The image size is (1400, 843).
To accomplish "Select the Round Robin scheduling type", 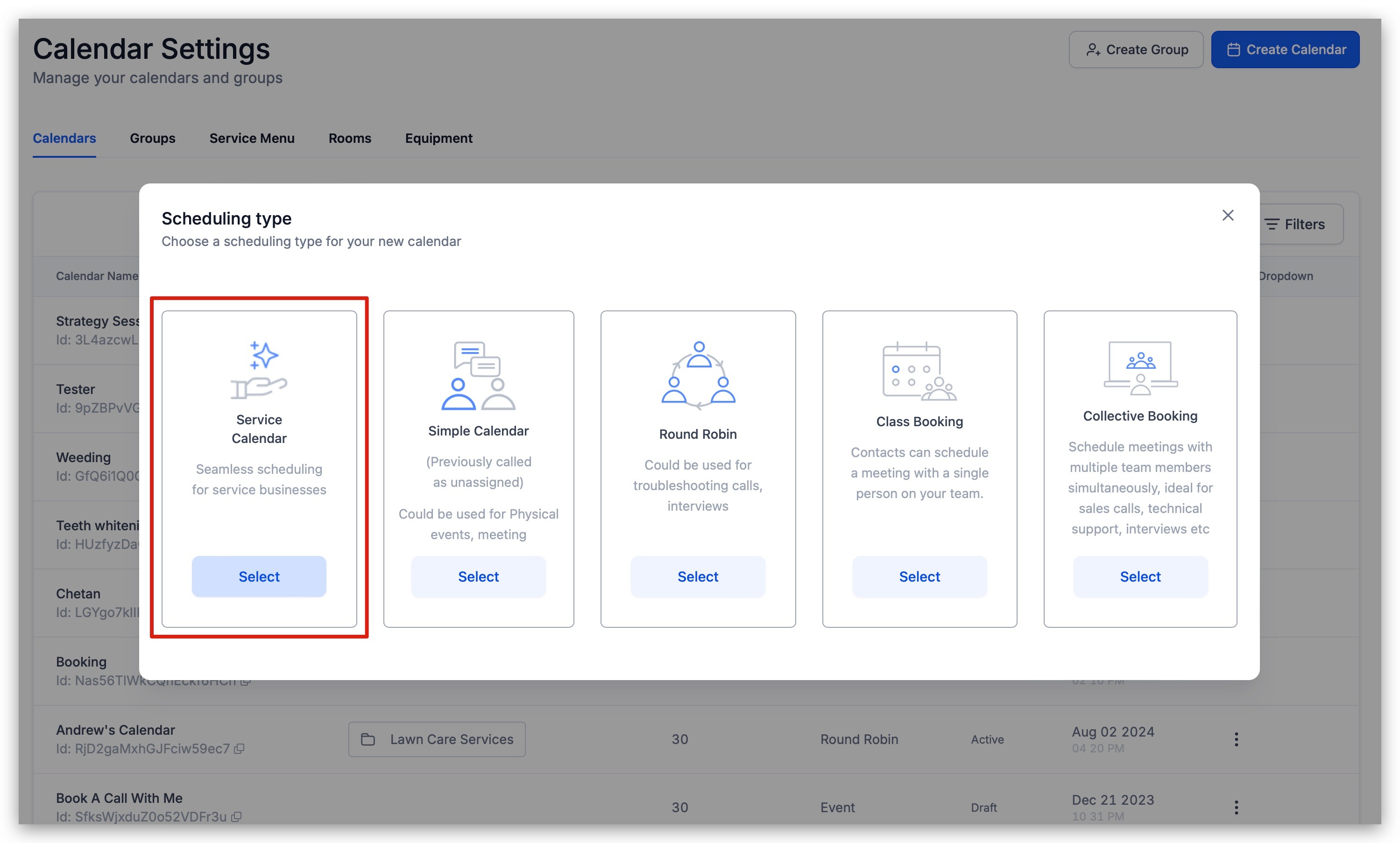I will coord(698,576).
